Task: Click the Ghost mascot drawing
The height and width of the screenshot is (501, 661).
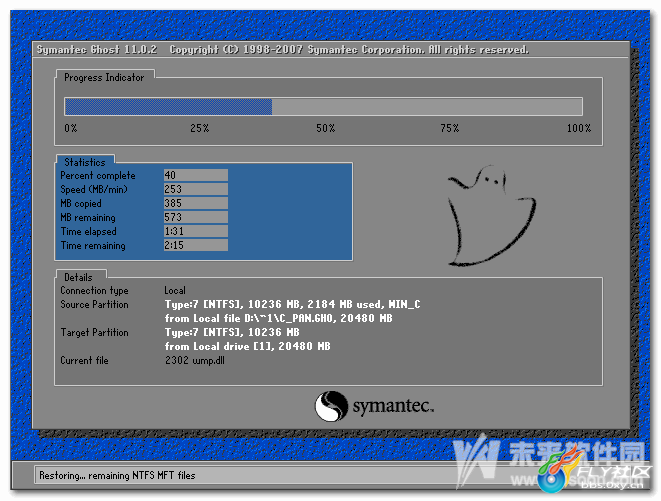Action: click(x=492, y=215)
